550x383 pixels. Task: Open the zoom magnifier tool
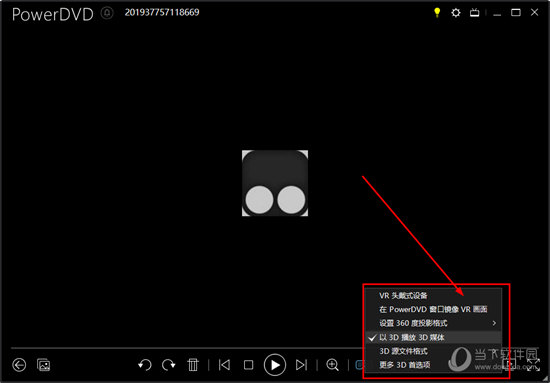[x=332, y=365]
